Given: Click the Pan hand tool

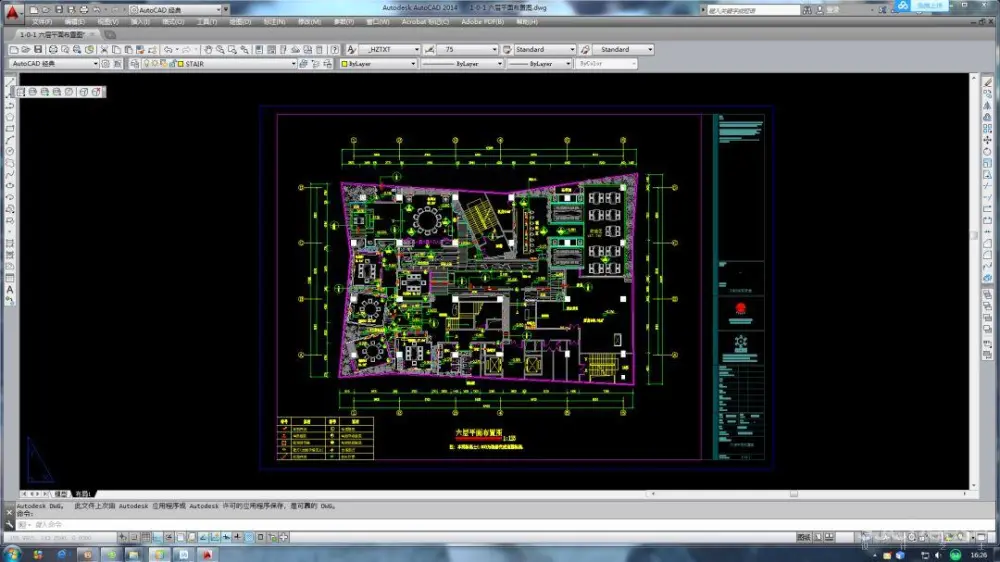Looking at the screenshot, I should tap(209, 49).
